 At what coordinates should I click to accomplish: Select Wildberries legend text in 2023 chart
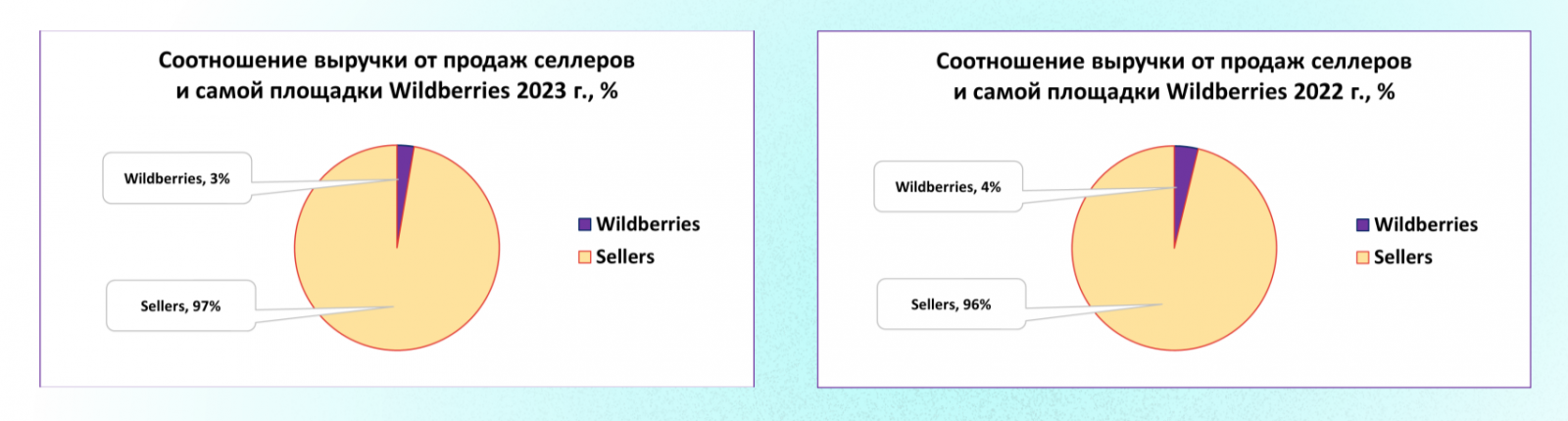pos(648,224)
